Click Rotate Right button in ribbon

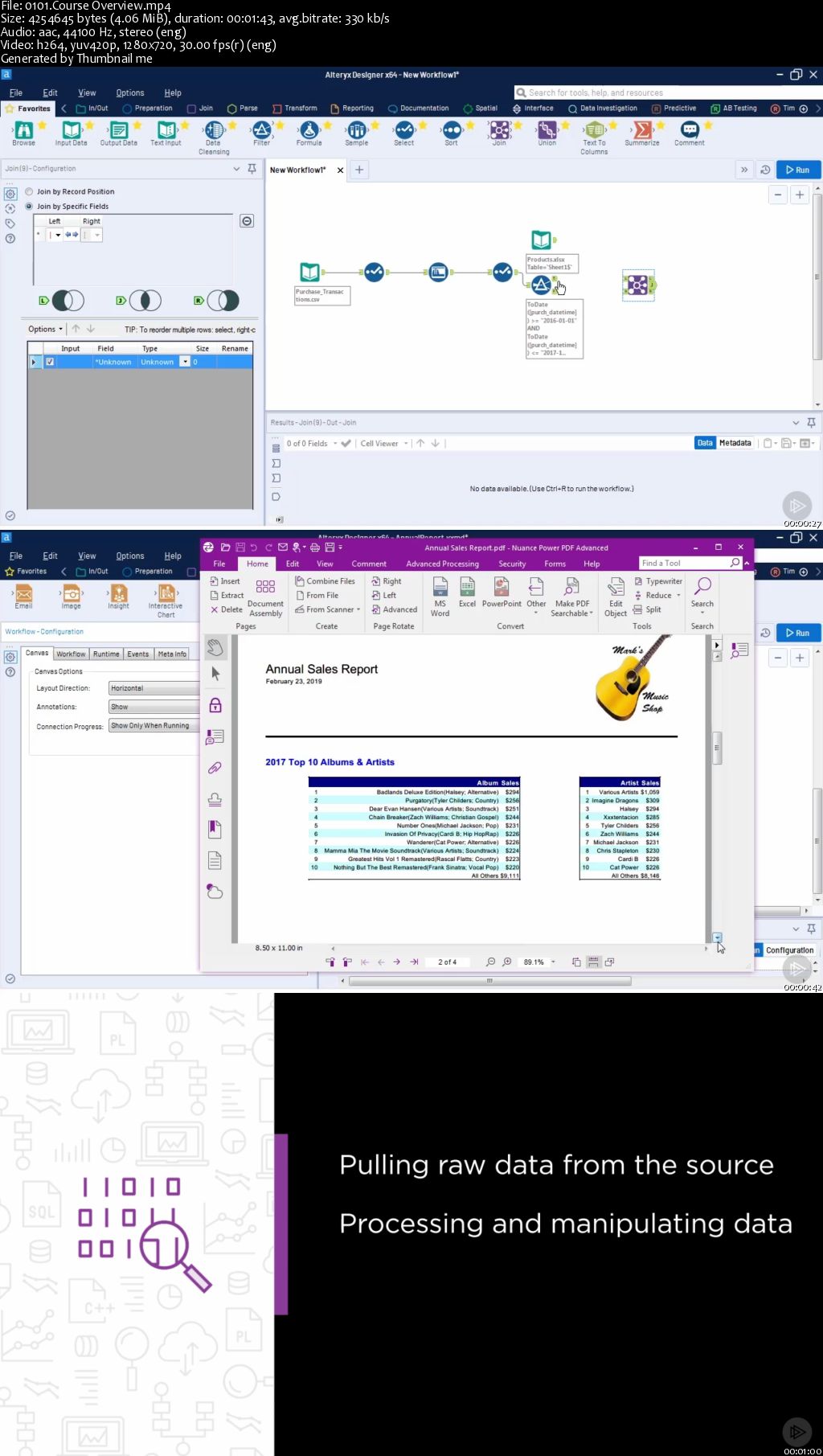(x=387, y=580)
